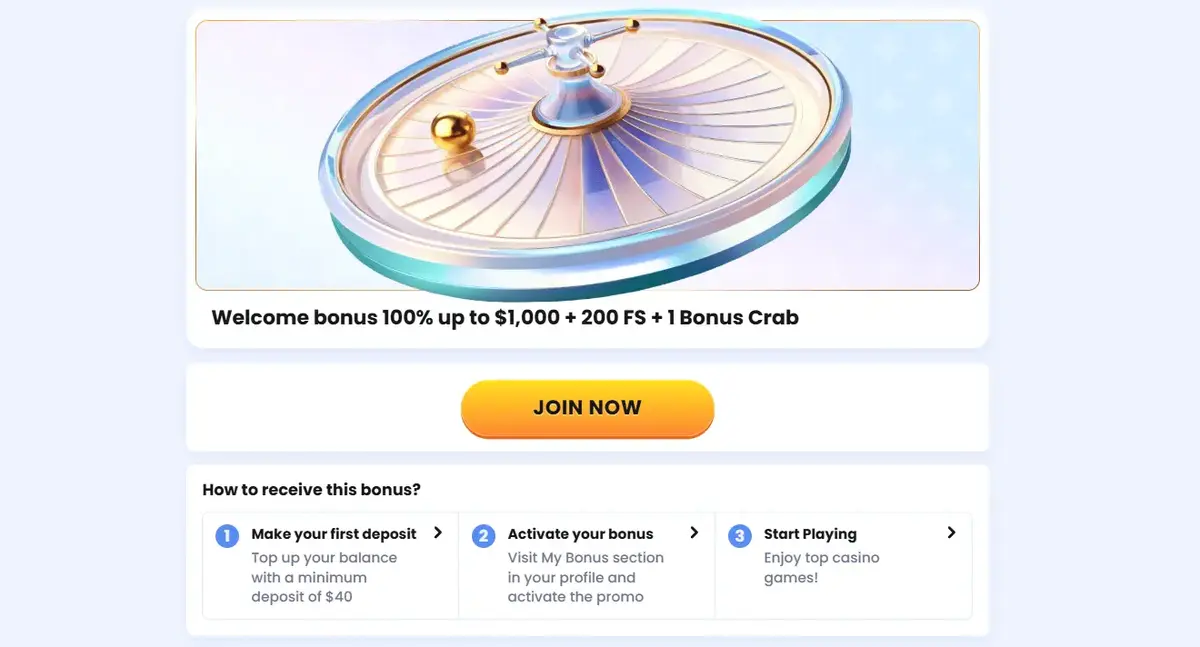Click the Enjoy top casino games text
This screenshot has height=647, width=1200.
pyautogui.click(x=821, y=568)
